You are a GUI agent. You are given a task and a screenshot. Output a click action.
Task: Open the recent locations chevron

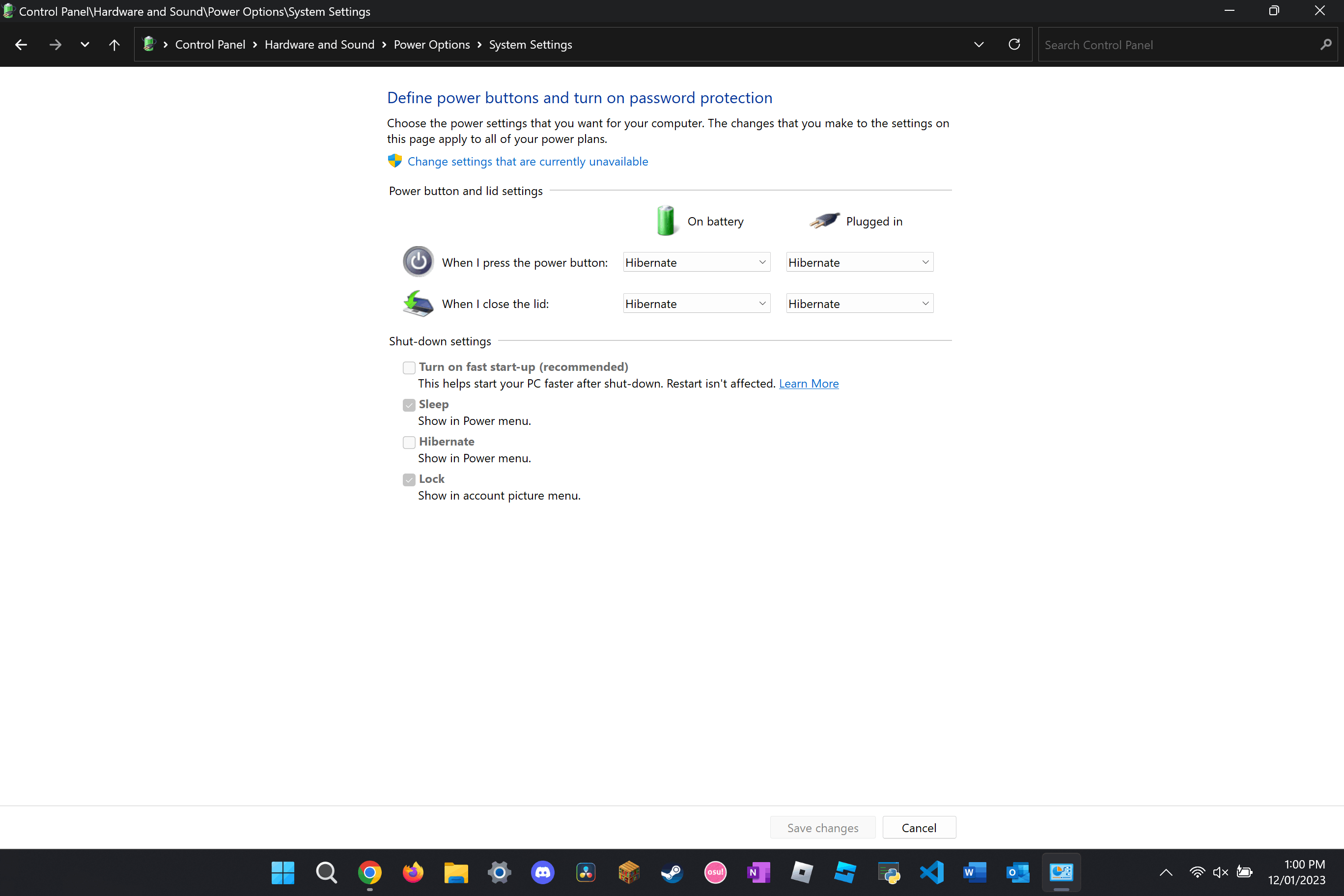(x=84, y=45)
